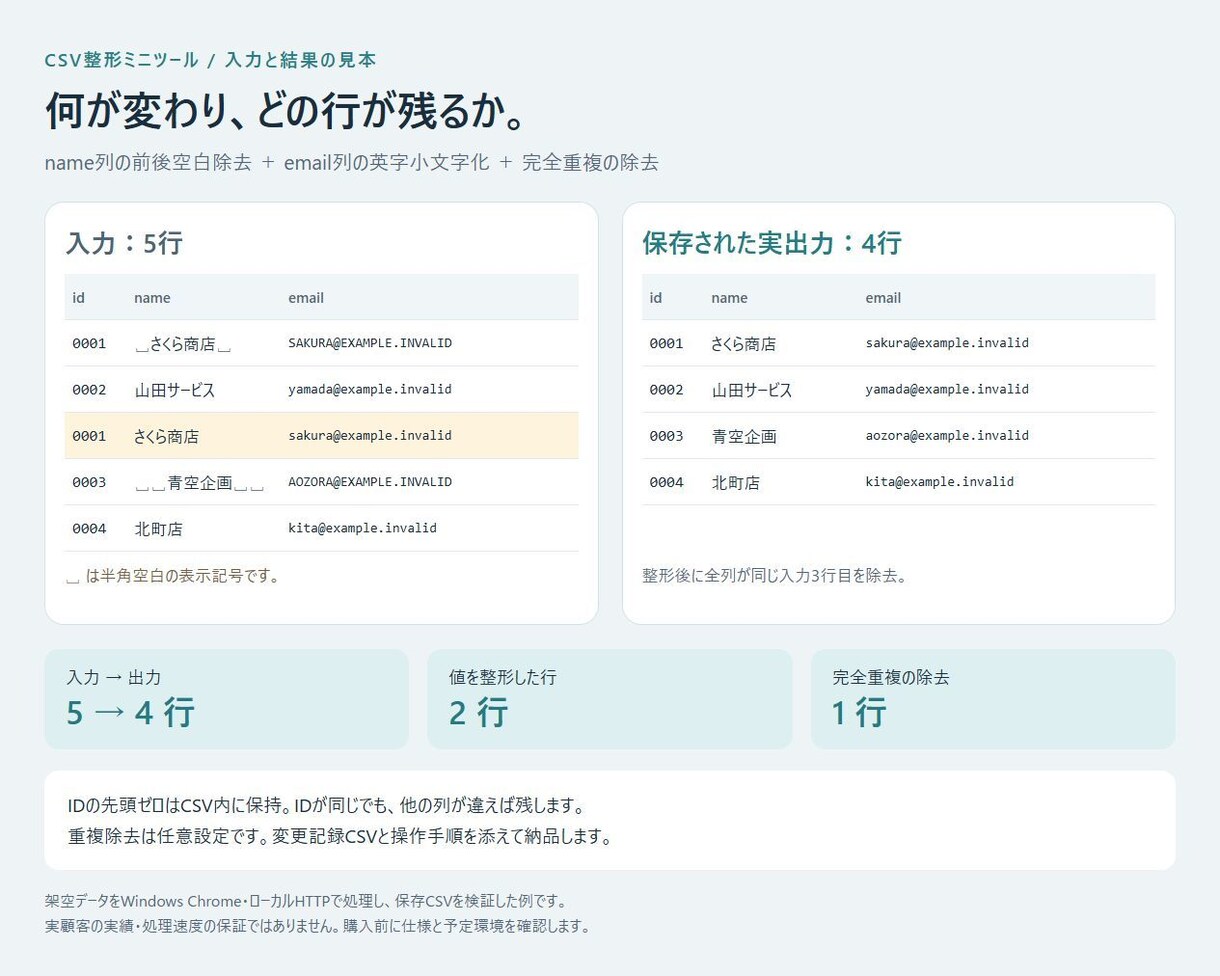Click sakura@example.invalid in the output table
Image resolution: width=1220 pixels, height=976 pixels.
tap(947, 343)
